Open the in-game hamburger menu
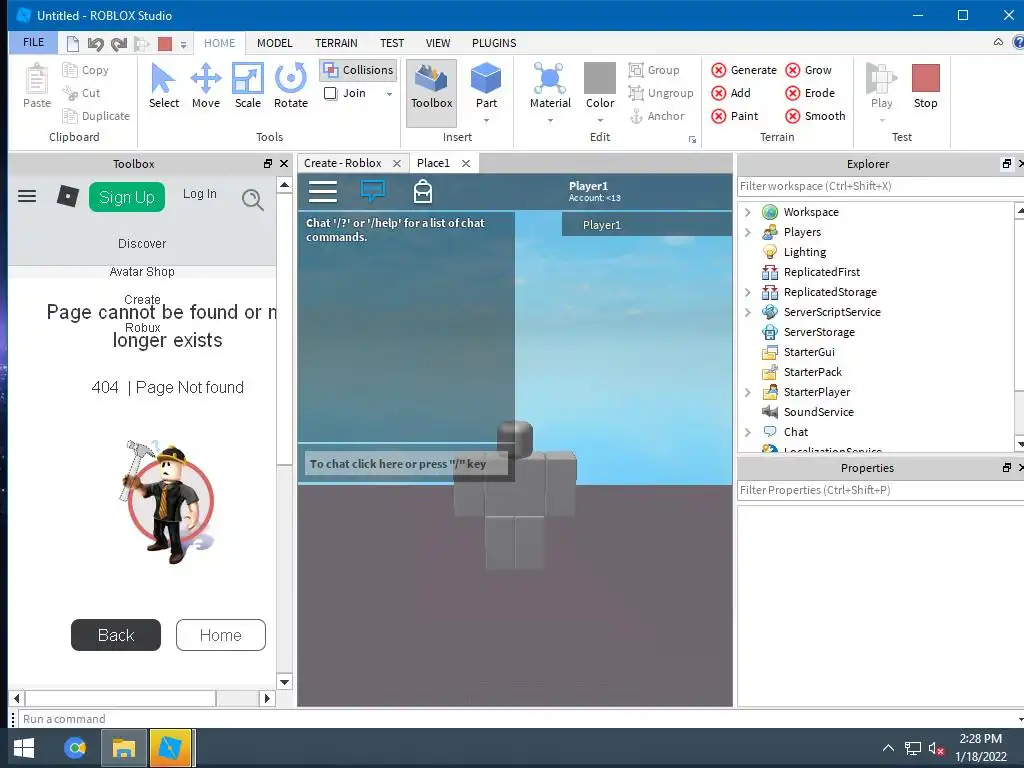1024x768 pixels. pos(323,191)
